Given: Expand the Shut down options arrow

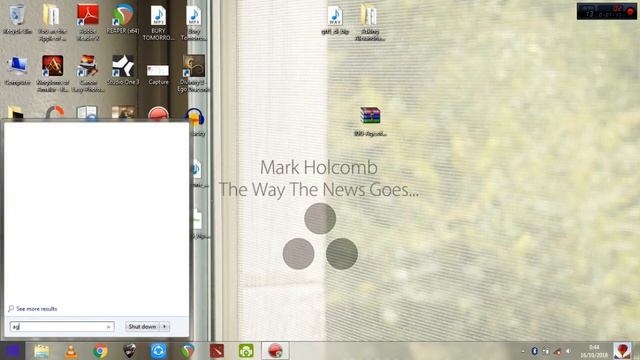Looking at the screenshot, I should point(164,327).
